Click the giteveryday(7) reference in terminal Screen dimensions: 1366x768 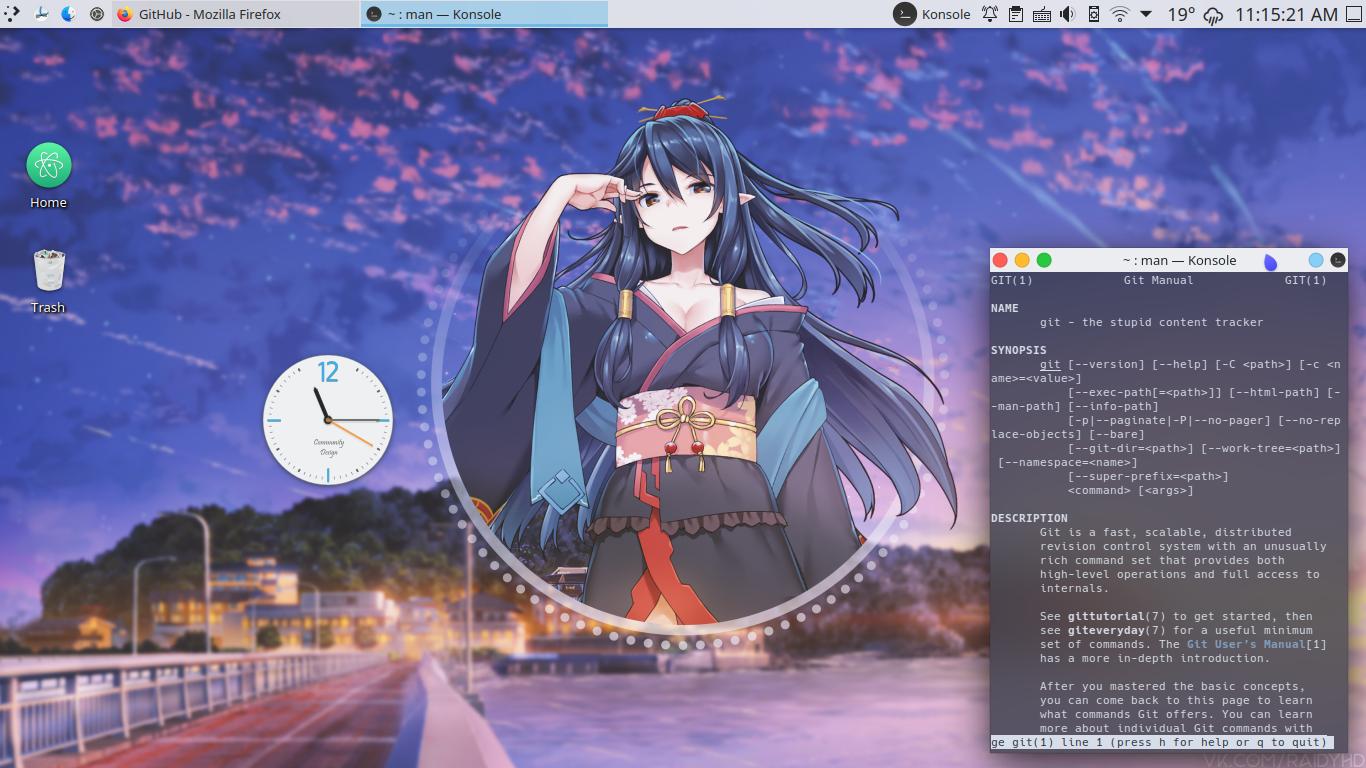(x=1116, y=630)
